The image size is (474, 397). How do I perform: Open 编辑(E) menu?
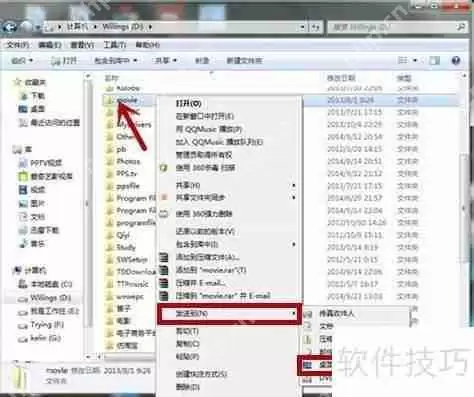pyautogui.click(x=49, y=45)
